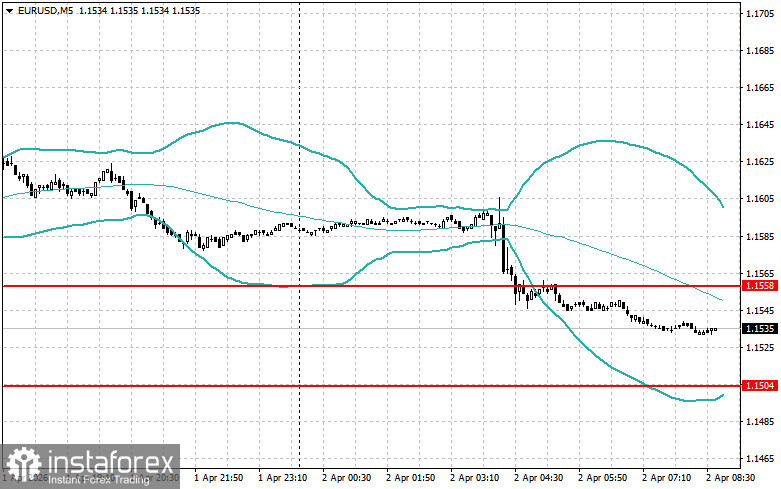
Task: Click the 1.1625 price scale value
Action: [760, 162]
